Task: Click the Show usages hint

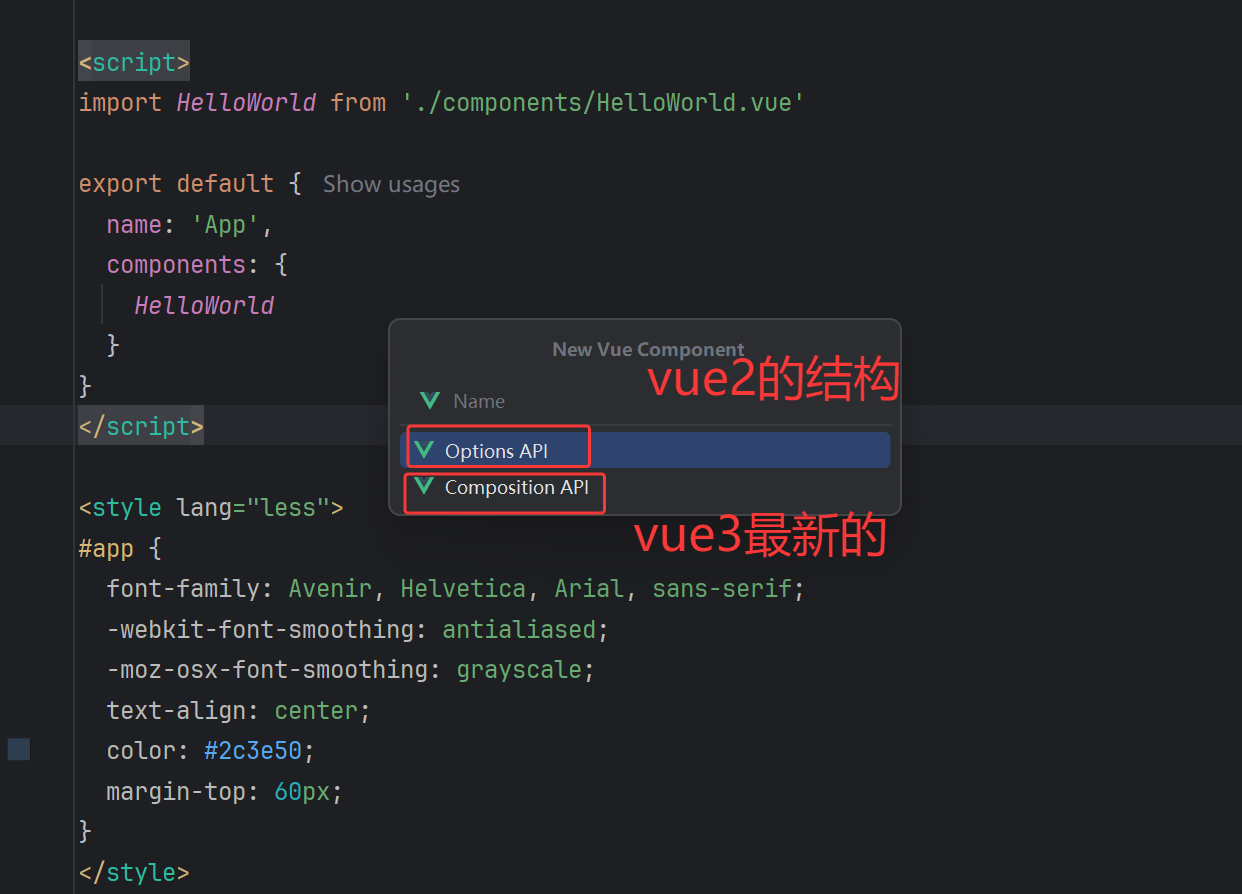Action: tap(391, 184)
